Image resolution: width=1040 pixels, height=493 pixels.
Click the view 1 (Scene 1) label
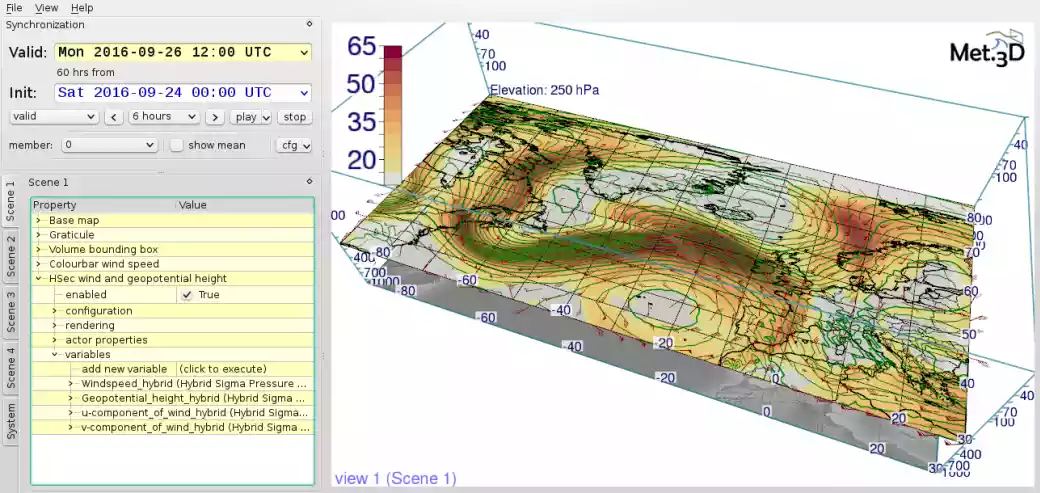pos(395,478)
